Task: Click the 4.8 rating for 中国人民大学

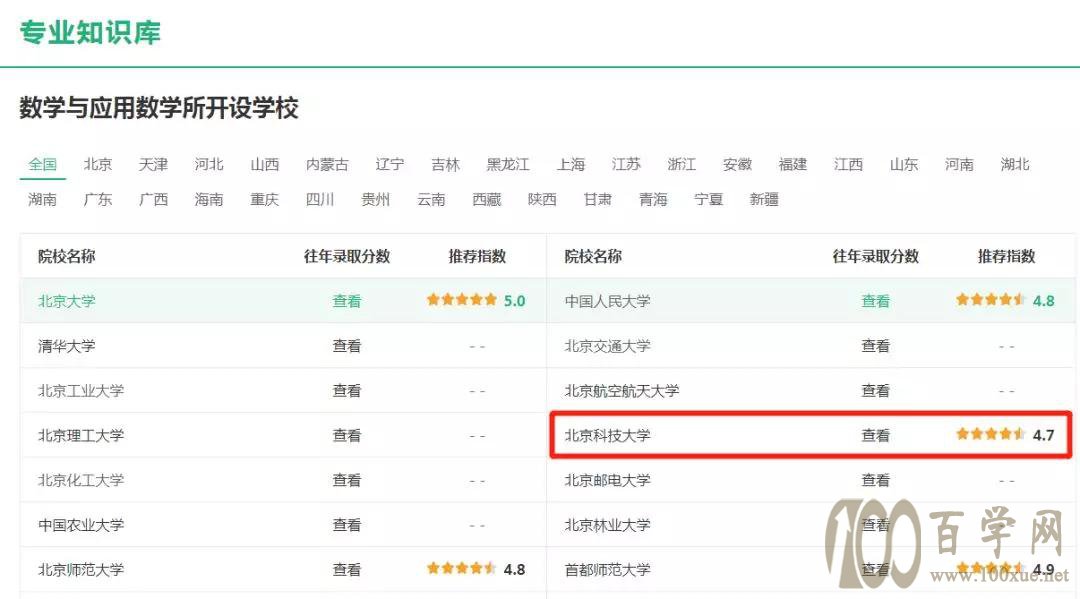Action: pyautogui.click(x=1006, y=300)
